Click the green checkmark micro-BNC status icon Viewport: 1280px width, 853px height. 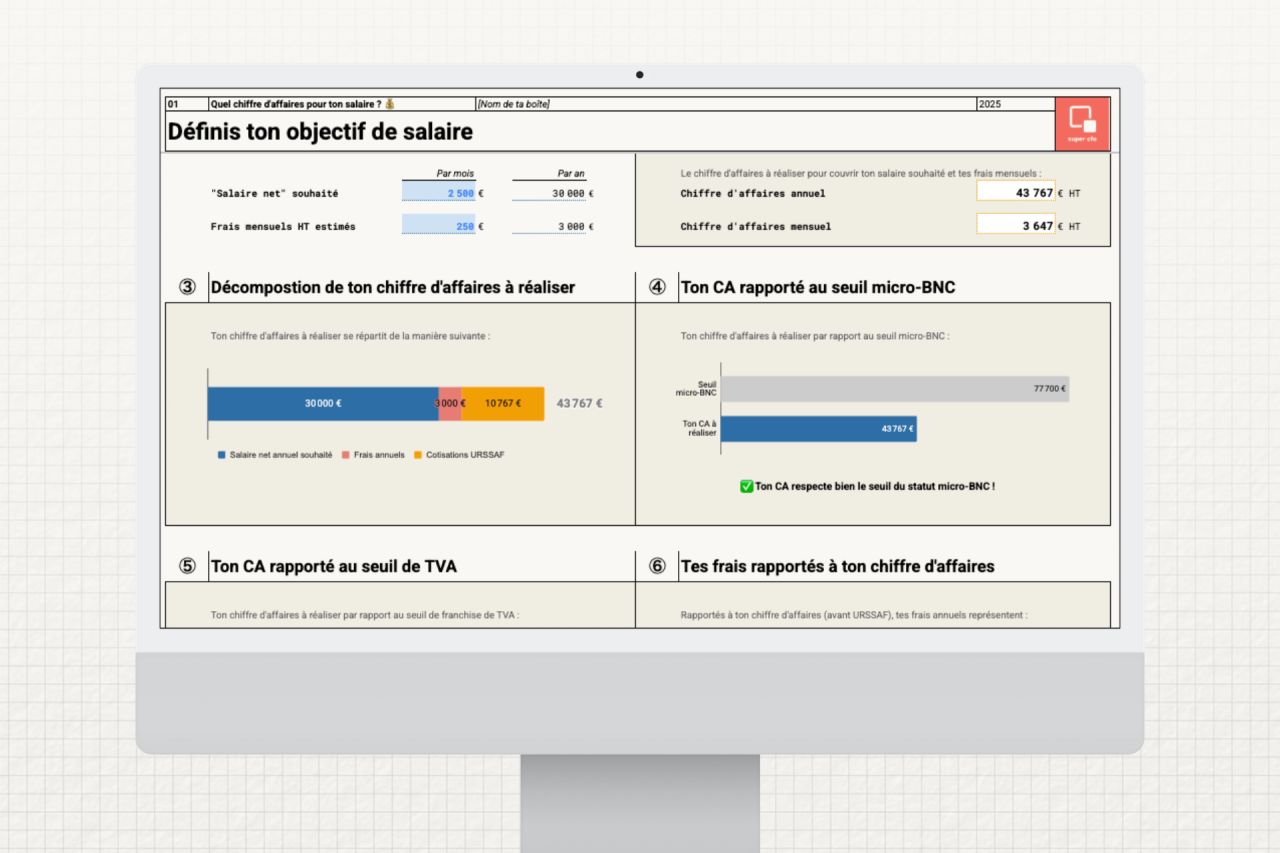746,486
